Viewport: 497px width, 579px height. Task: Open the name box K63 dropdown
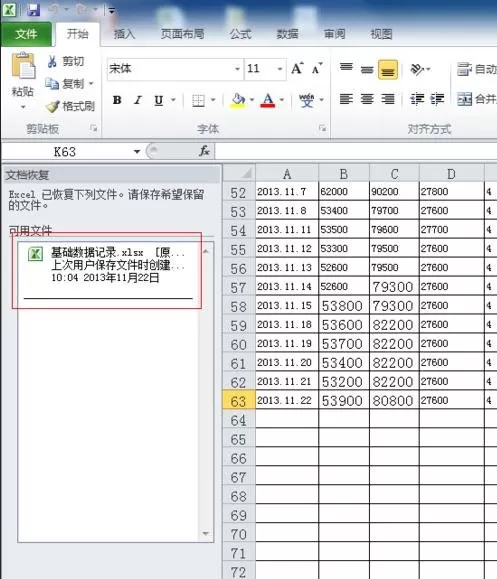click(137, 151)
